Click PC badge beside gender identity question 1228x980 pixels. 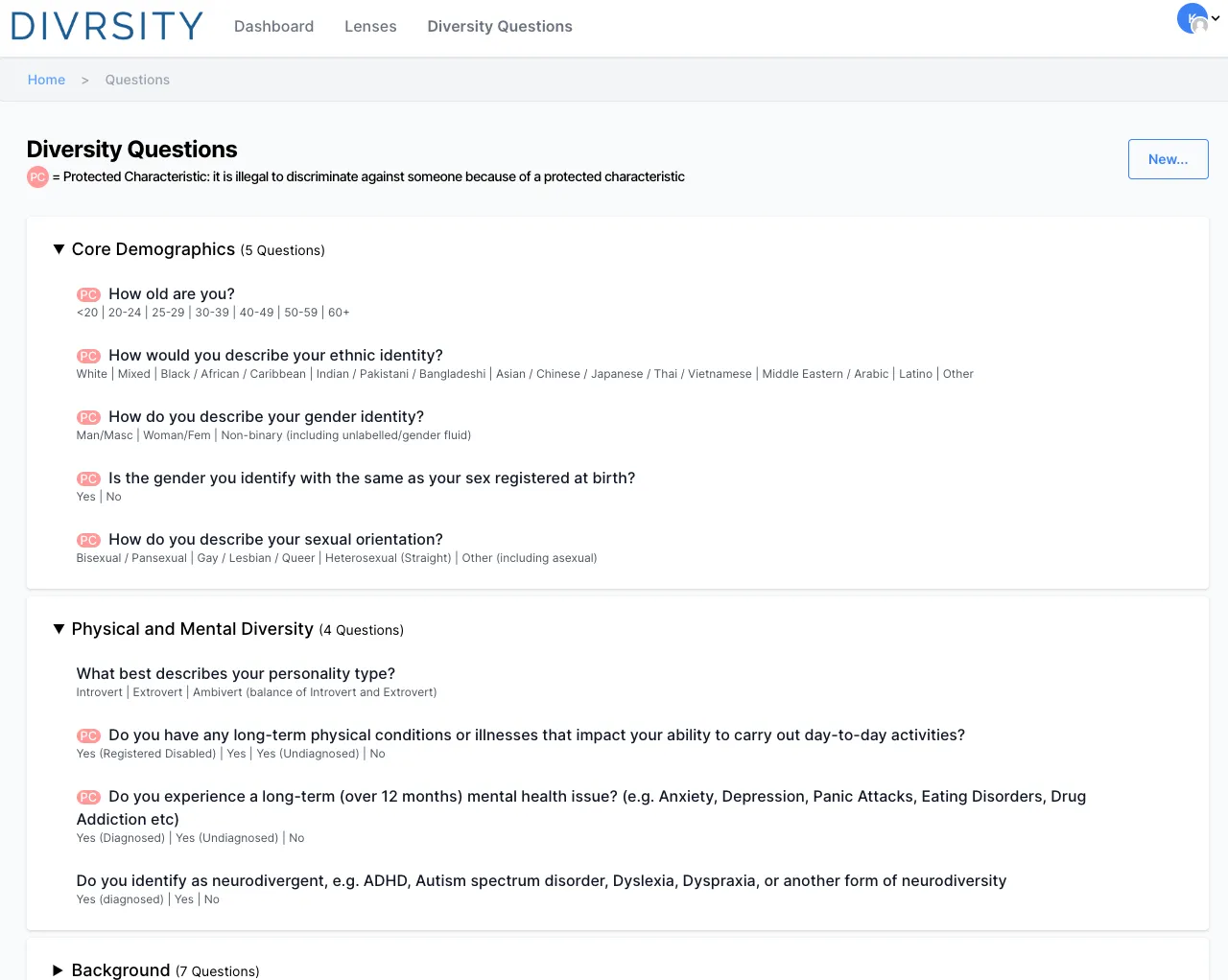(88, 417)
